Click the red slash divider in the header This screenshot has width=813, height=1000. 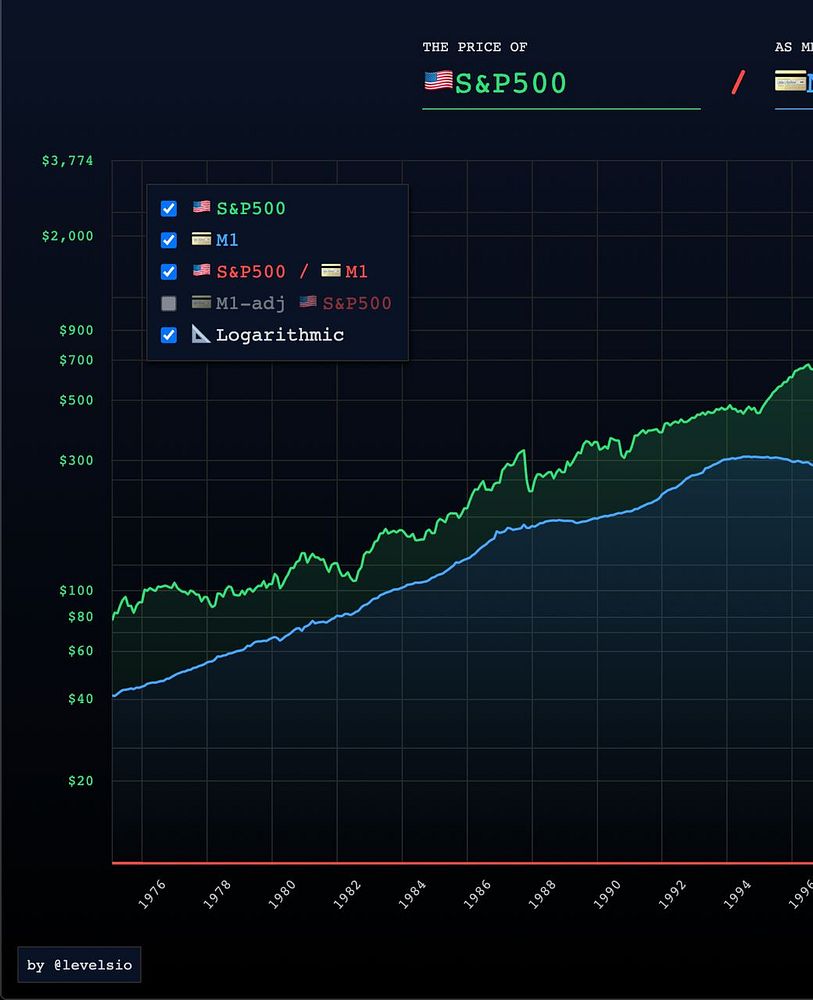click(738, 82)
